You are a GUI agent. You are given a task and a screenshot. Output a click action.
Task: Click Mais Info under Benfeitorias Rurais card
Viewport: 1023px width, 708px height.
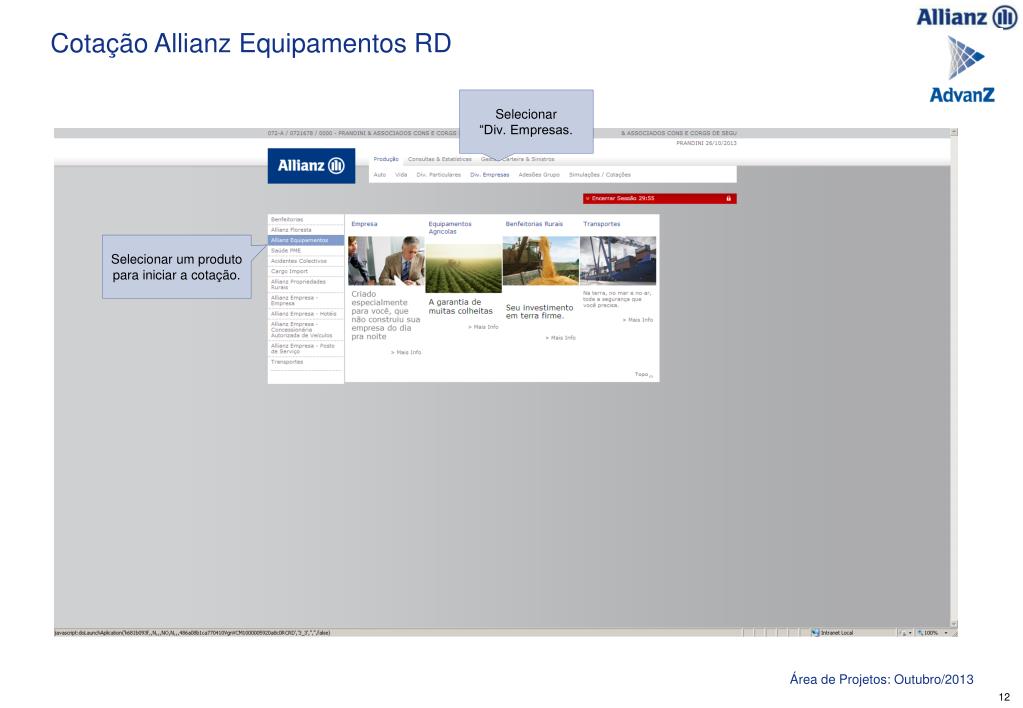[x=560, y=338]
